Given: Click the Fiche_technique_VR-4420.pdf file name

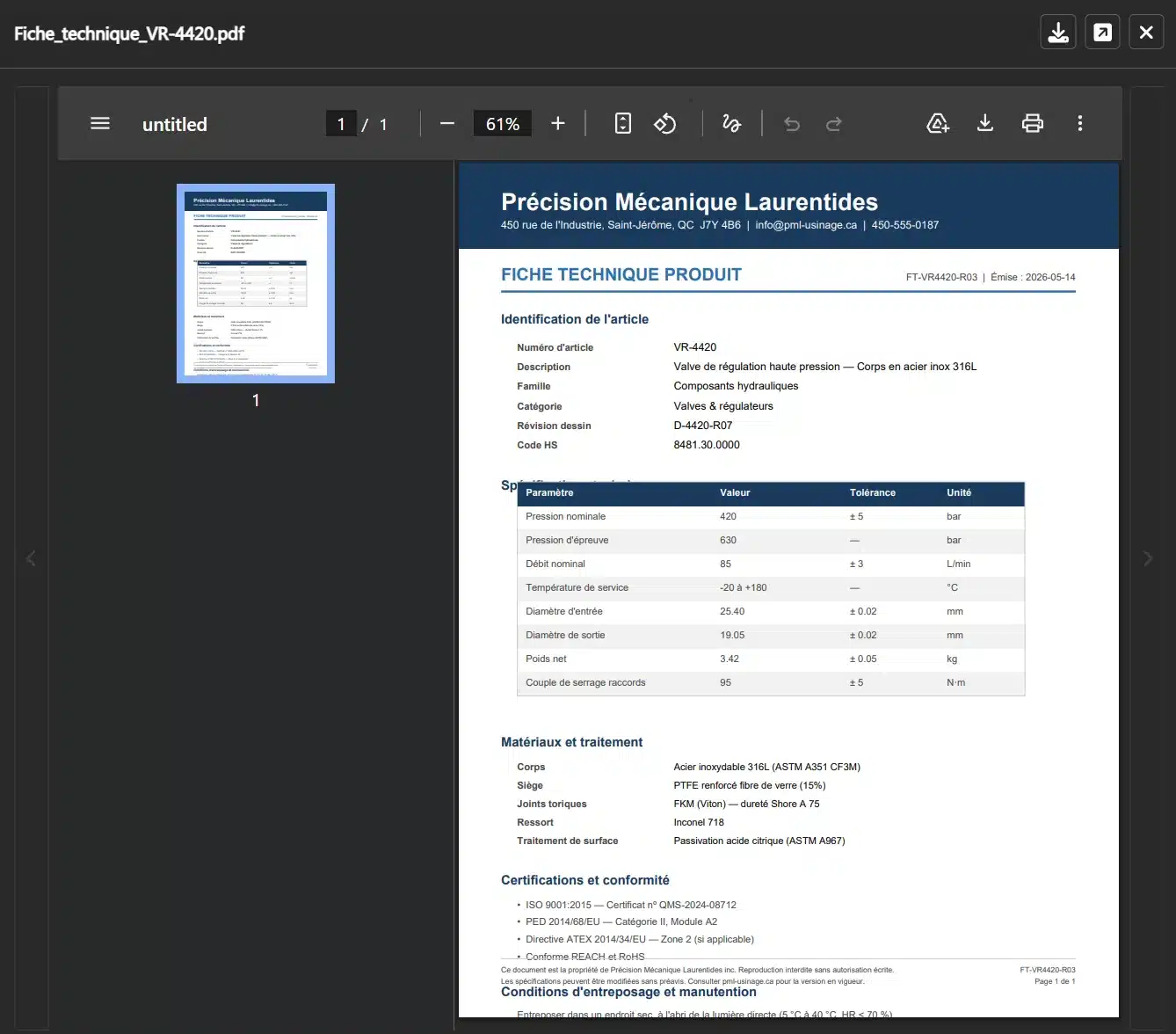Looking at the screenshot, I should pos(129,33).
